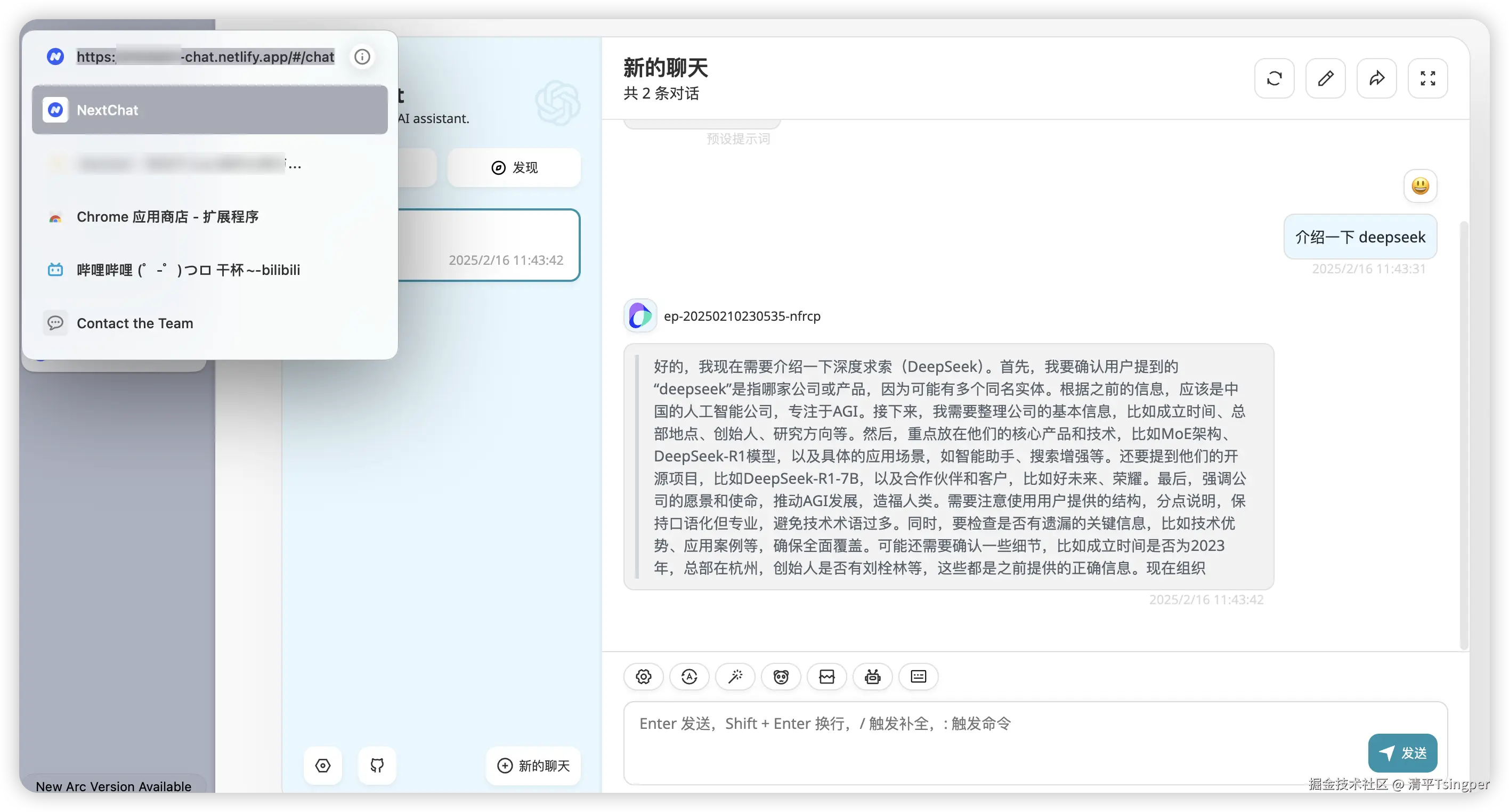Click the refresh title icon in header
This screenshot has height=812, width=1509.
(x=1274, y=78)
